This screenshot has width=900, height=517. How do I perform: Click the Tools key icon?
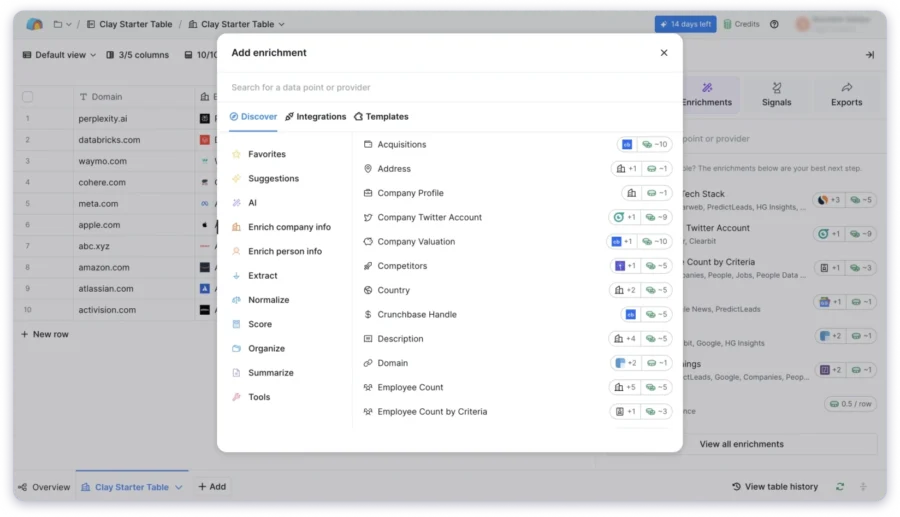click(x=237, y=397)
